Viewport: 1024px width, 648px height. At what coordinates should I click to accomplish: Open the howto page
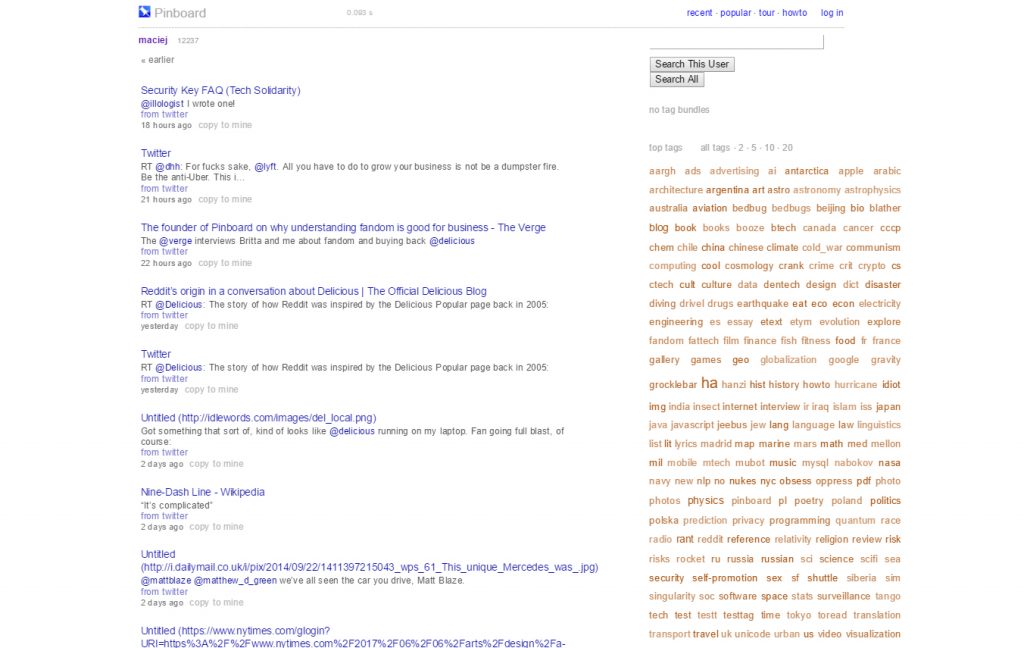pyautogui.click(x=794, y=13)
